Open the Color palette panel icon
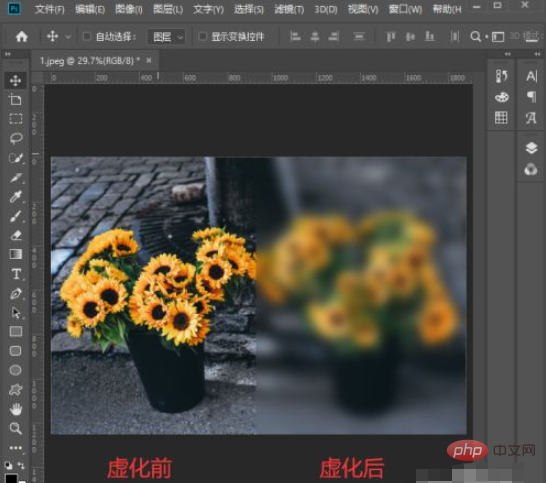Viewport: 546px width, 483px height. [501, 97]
